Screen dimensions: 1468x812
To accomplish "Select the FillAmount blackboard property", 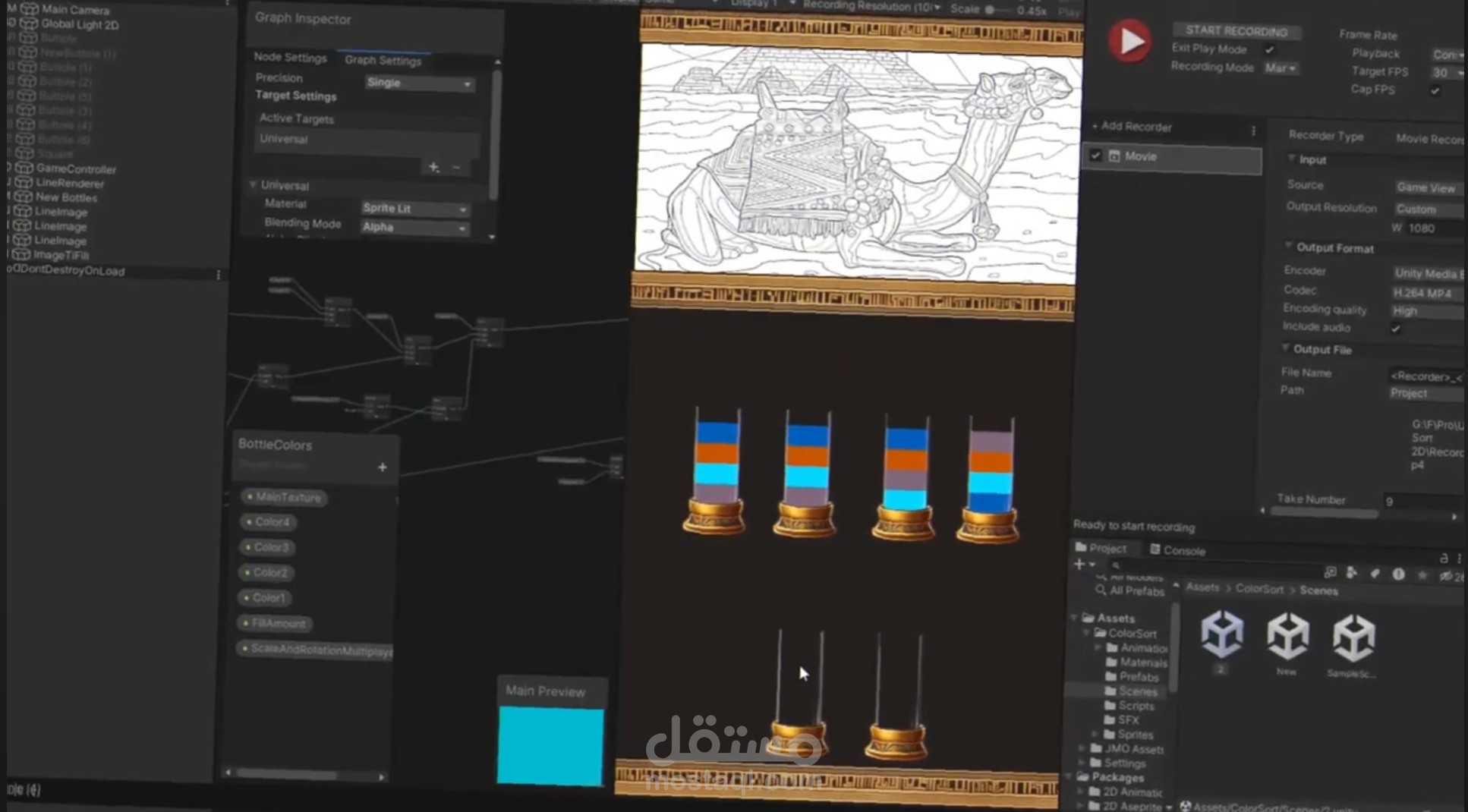I will (275, 623).
